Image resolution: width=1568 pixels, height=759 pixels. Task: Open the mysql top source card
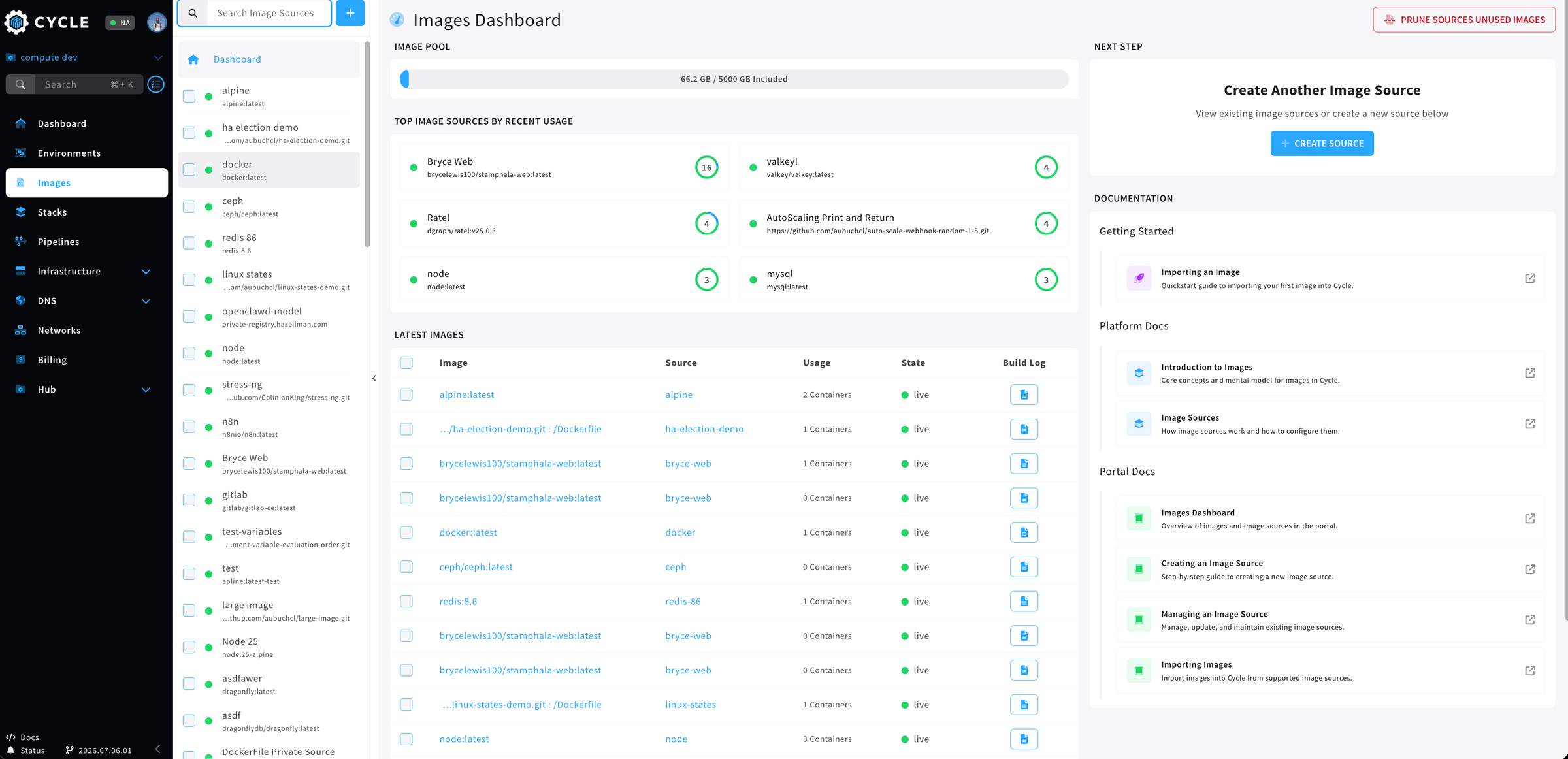(904, 280)
